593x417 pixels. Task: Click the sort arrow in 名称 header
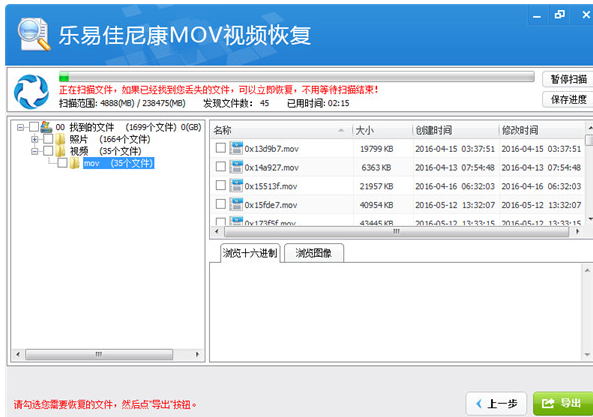tap(341, 130)
